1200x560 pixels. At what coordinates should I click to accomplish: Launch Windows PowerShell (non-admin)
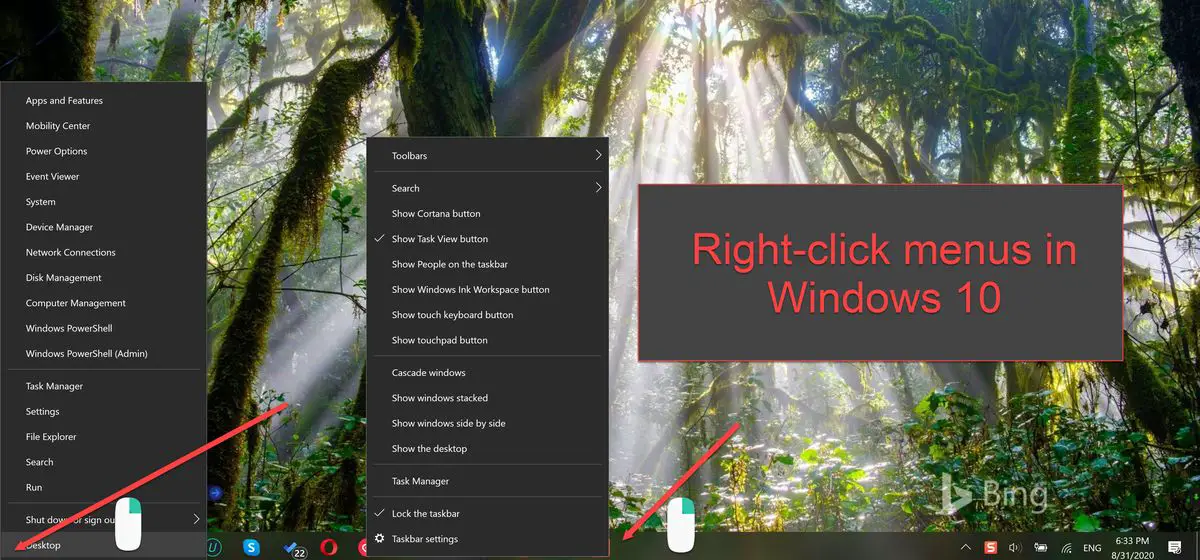click(103, 328)
